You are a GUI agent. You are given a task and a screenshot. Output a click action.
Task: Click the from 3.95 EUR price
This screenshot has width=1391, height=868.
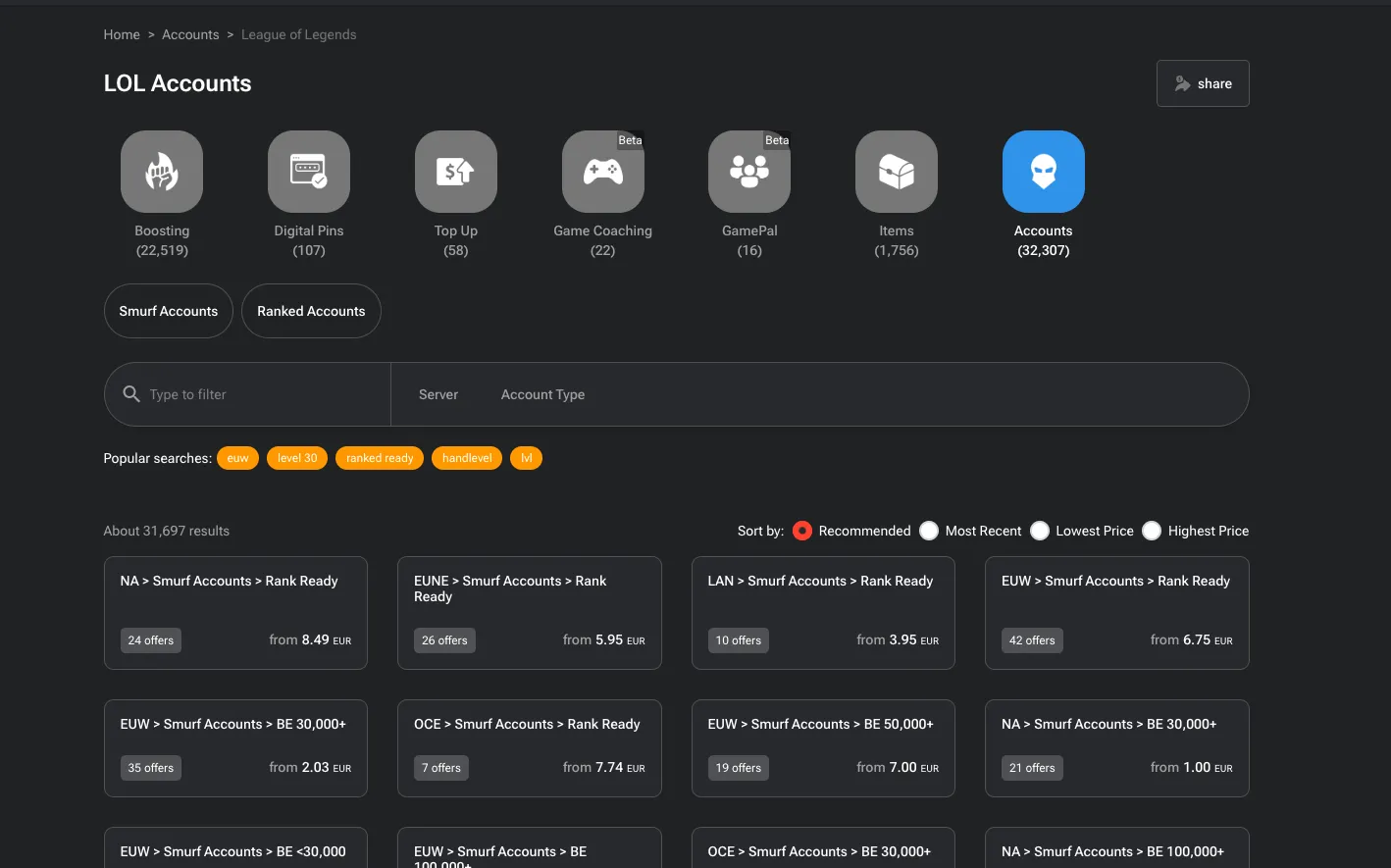898,639
